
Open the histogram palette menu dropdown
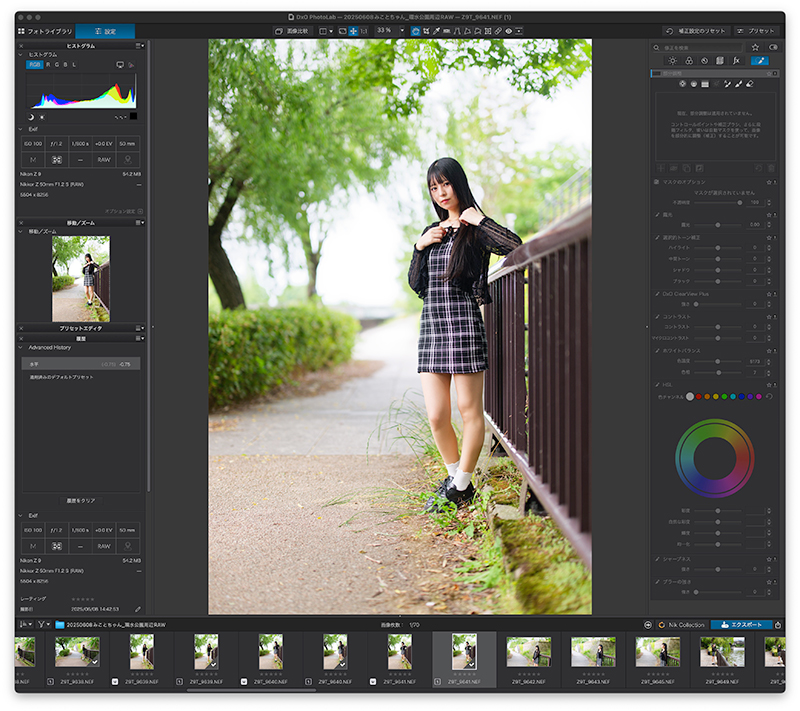pos(140,46)
